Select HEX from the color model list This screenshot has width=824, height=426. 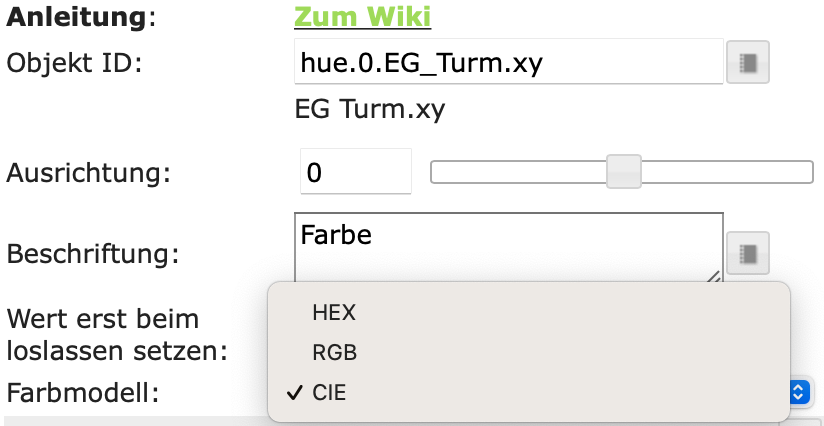click(x=334, y=312)
